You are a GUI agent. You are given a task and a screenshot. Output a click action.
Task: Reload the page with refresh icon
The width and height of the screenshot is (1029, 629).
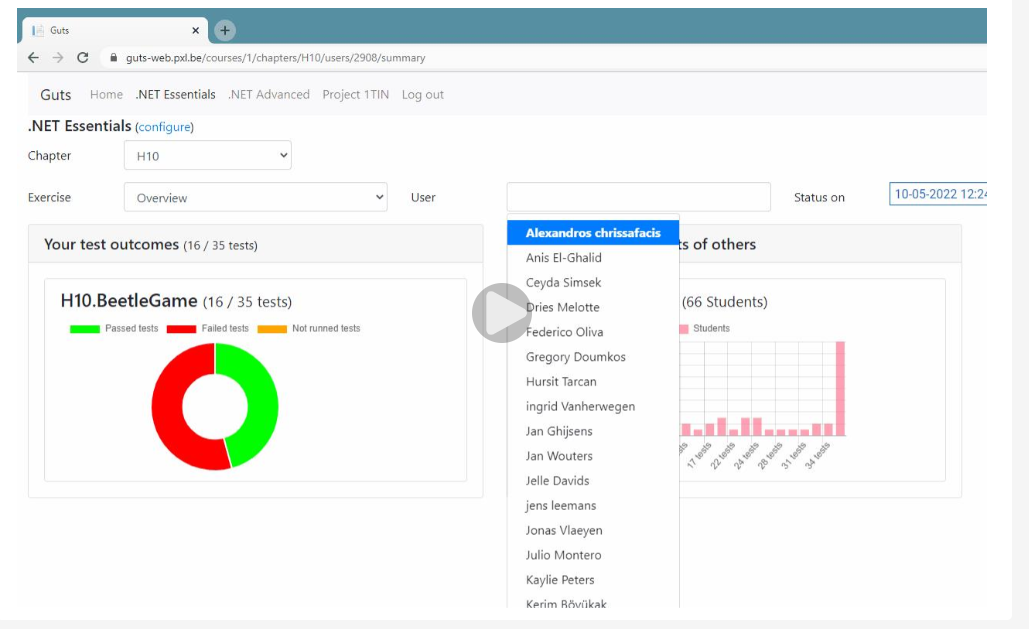coord(83,58)
